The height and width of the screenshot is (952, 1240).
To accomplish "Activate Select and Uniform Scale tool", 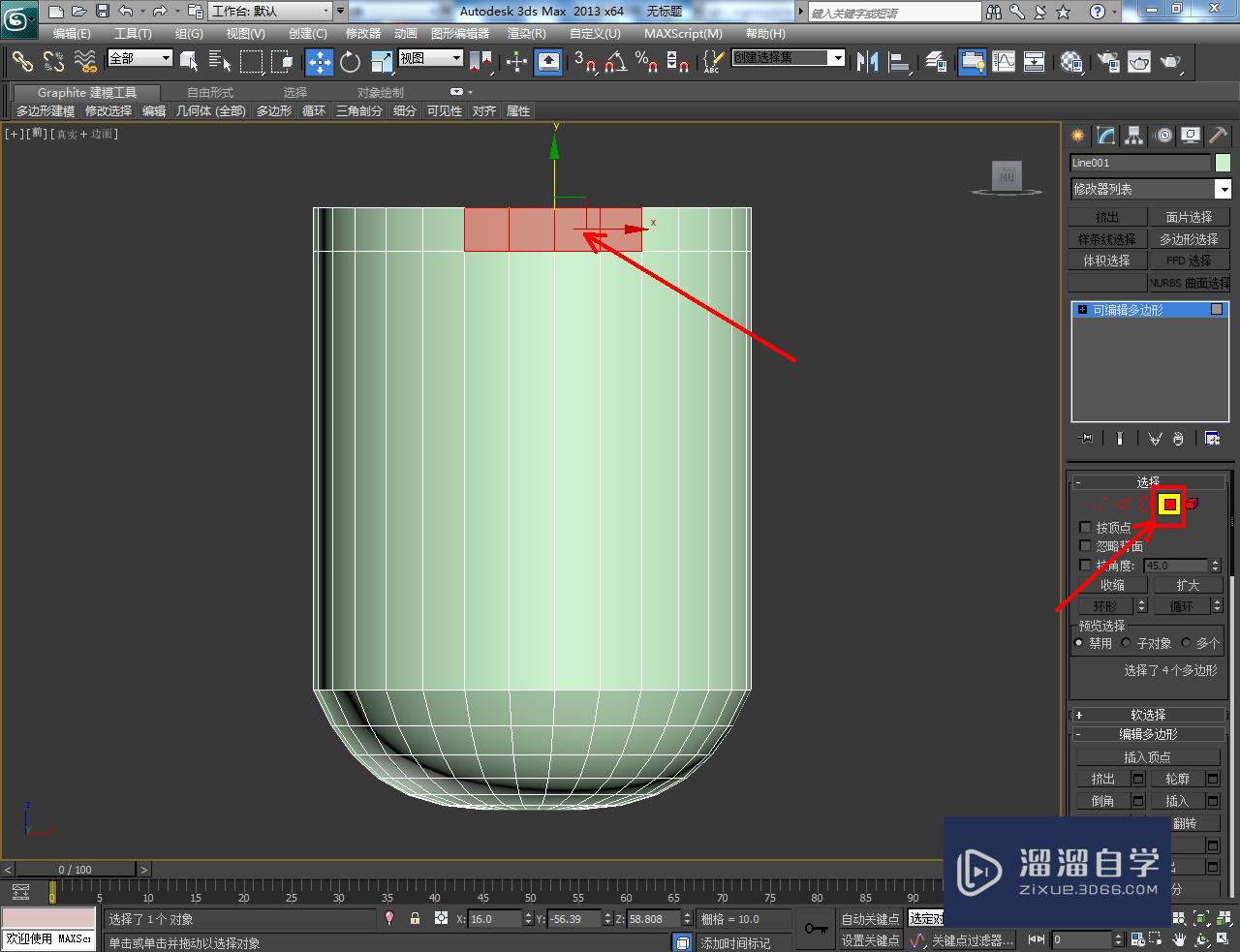I will pyautogui.click(x=381, y=61).
